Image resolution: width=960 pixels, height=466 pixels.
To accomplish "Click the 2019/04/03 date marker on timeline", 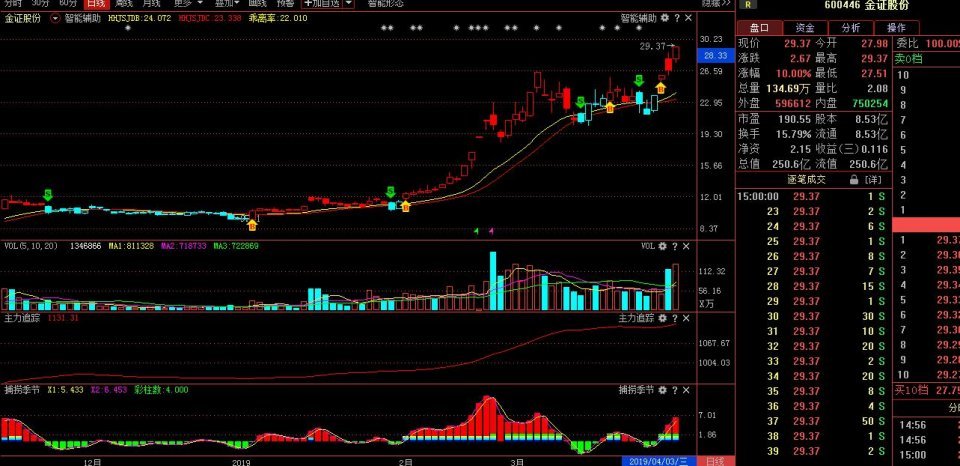I will point(658,461).
